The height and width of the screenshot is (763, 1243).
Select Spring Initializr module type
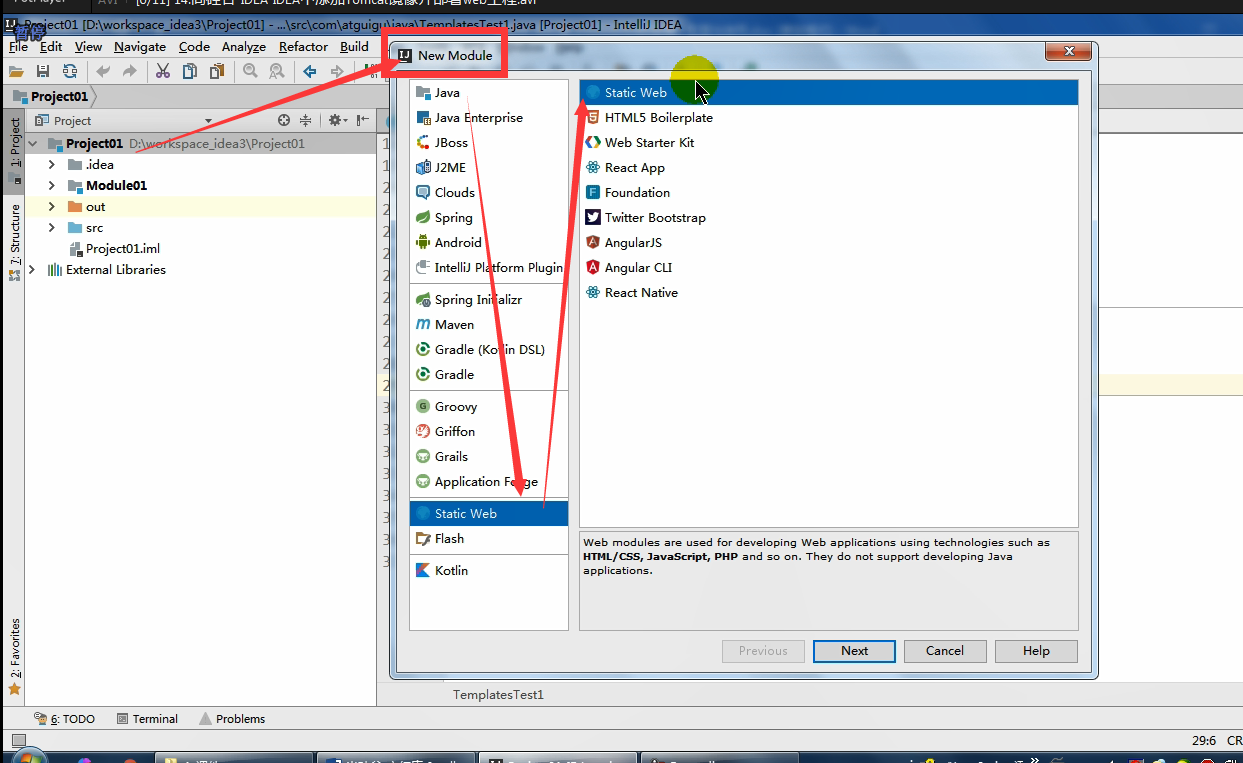489,300
